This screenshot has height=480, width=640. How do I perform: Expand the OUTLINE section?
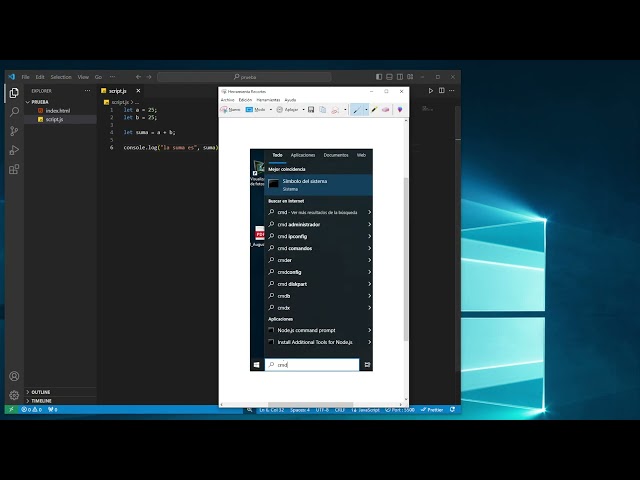click(40, 392)
